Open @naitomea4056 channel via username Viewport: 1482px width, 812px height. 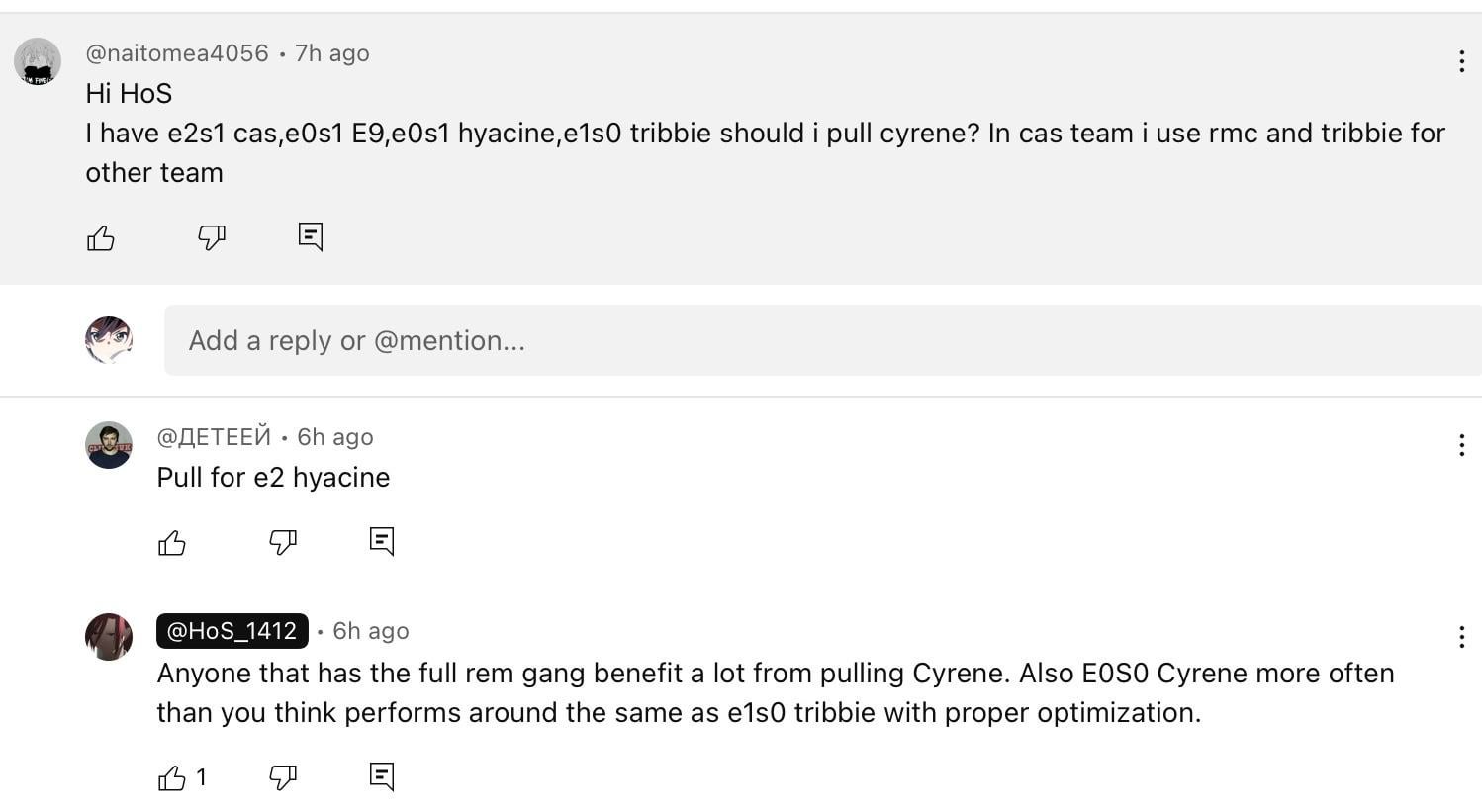(177, 53)
